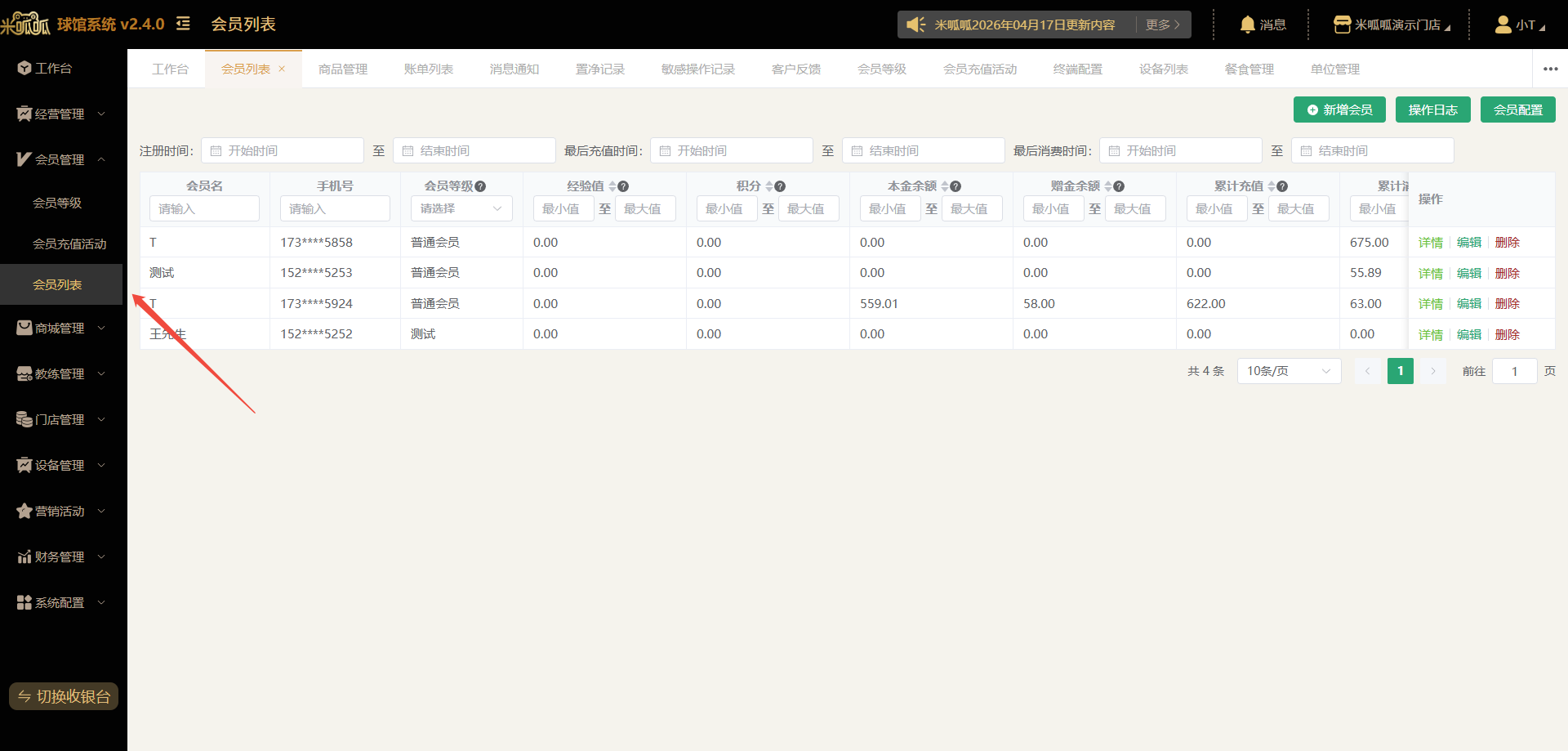Open the 米呱呱演示门店 store switcher
1568x751 pixels.
[1392, 25]
